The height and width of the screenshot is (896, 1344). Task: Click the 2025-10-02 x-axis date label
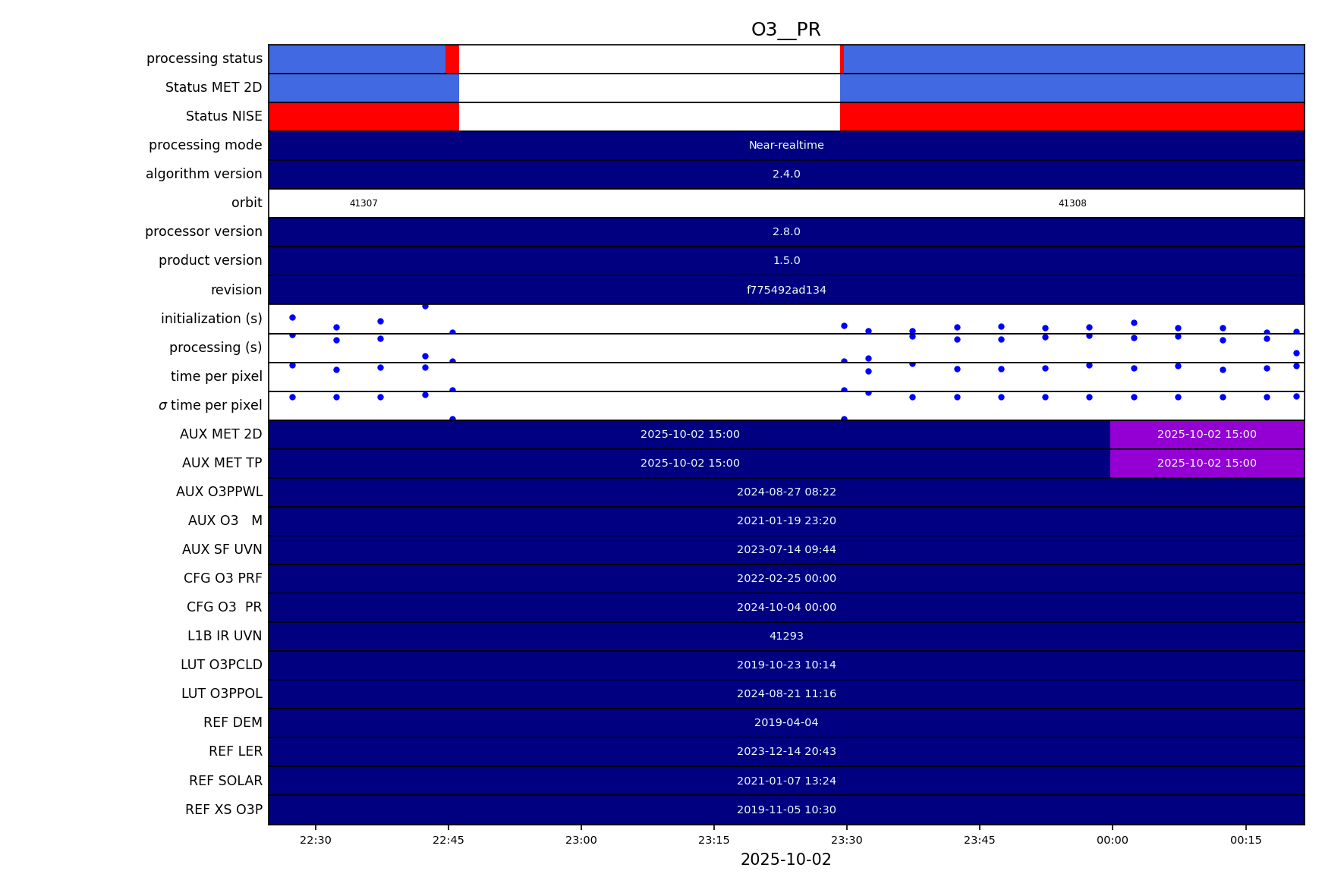click(x=785, y=860)
